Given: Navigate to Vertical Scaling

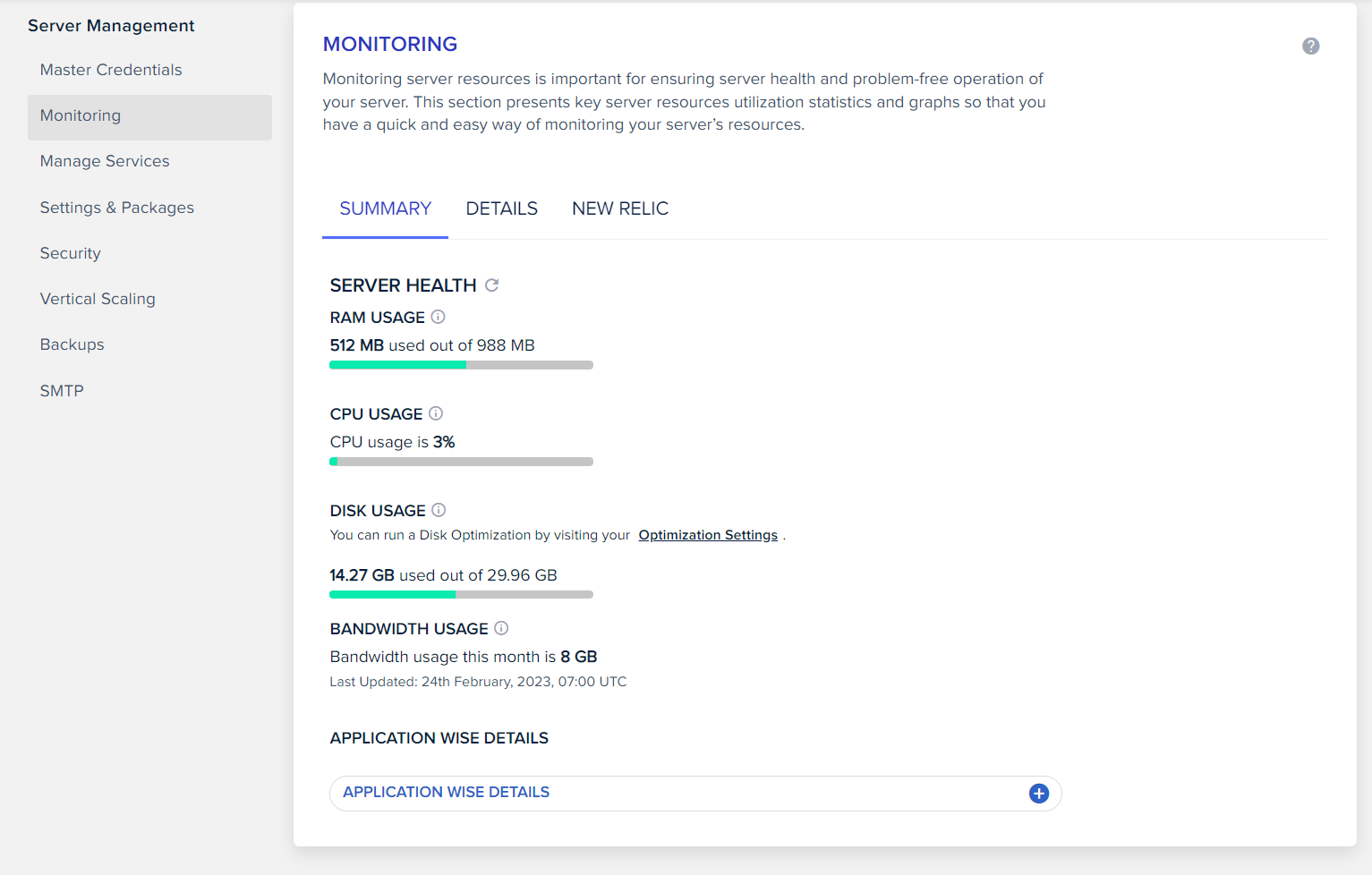Looking at the screenshot, I should [x=98, y=299].
